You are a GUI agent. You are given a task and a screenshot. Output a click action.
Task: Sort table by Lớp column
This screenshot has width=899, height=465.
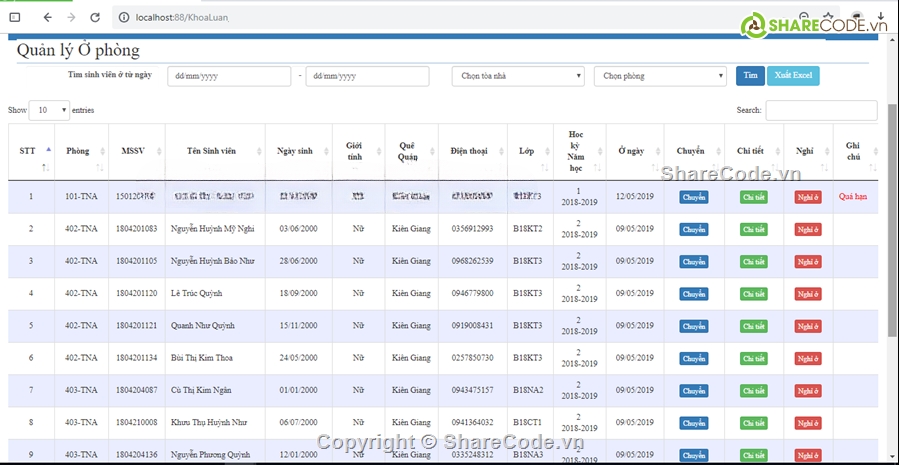click(530, 152)
